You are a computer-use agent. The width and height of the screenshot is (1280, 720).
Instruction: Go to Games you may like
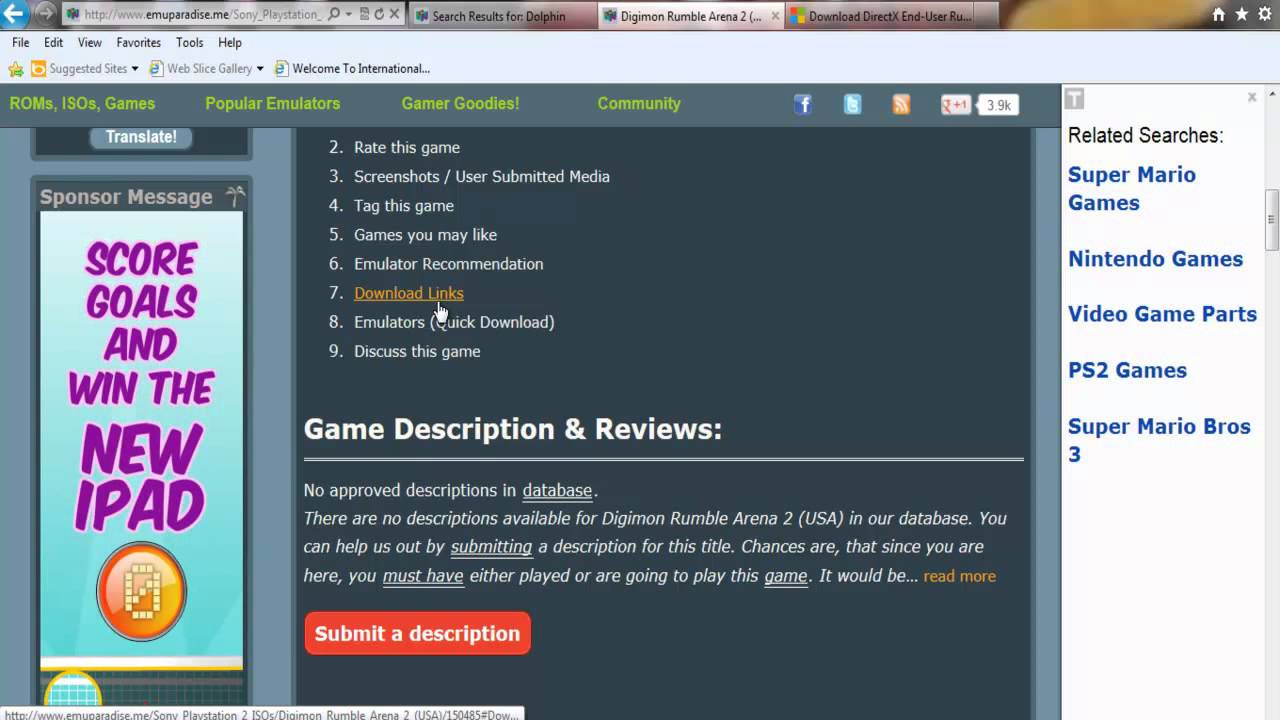[x=425, y=234]
